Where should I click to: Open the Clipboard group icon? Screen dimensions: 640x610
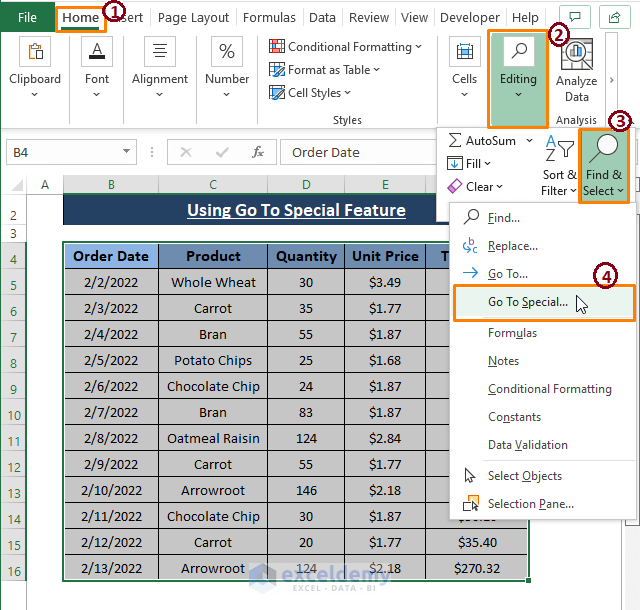pyautogui.click(x=35, y=54)
